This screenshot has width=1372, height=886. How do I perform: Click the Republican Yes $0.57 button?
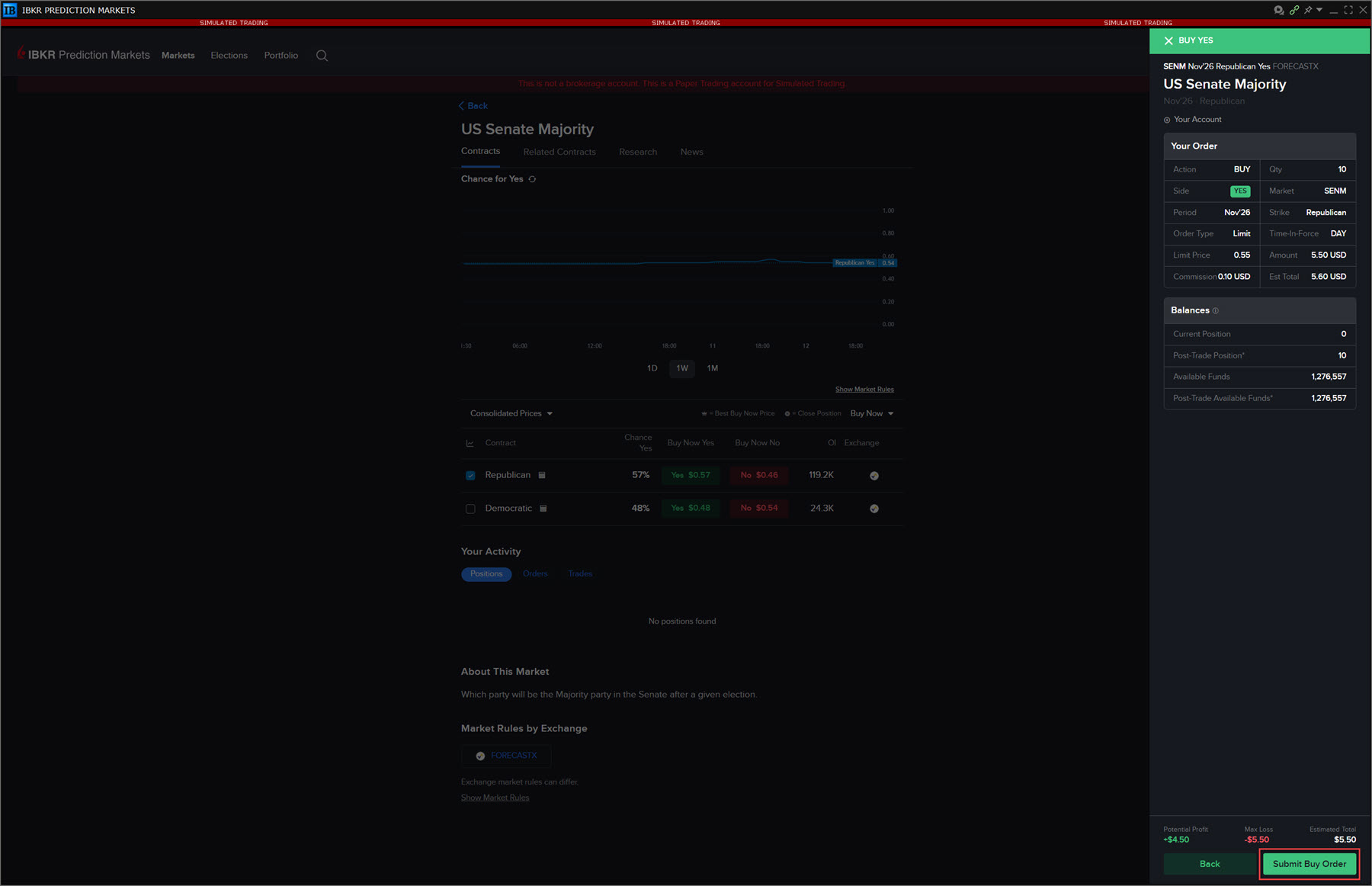[691, 475]
